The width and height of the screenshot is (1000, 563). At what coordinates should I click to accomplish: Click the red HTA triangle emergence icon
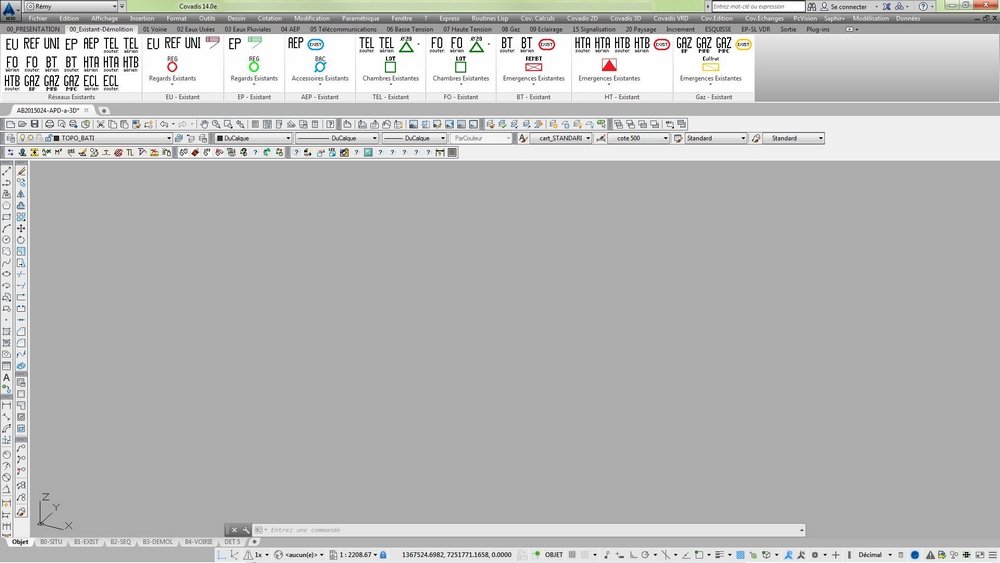(609, 65)
